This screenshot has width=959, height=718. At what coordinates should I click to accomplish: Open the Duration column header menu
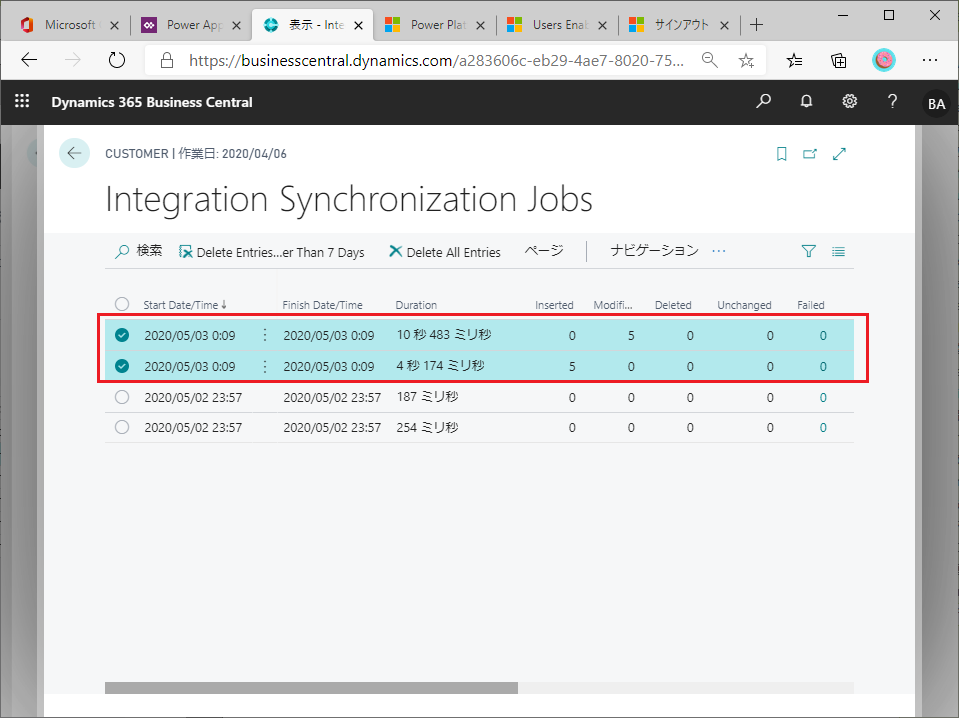pos(416,305)
